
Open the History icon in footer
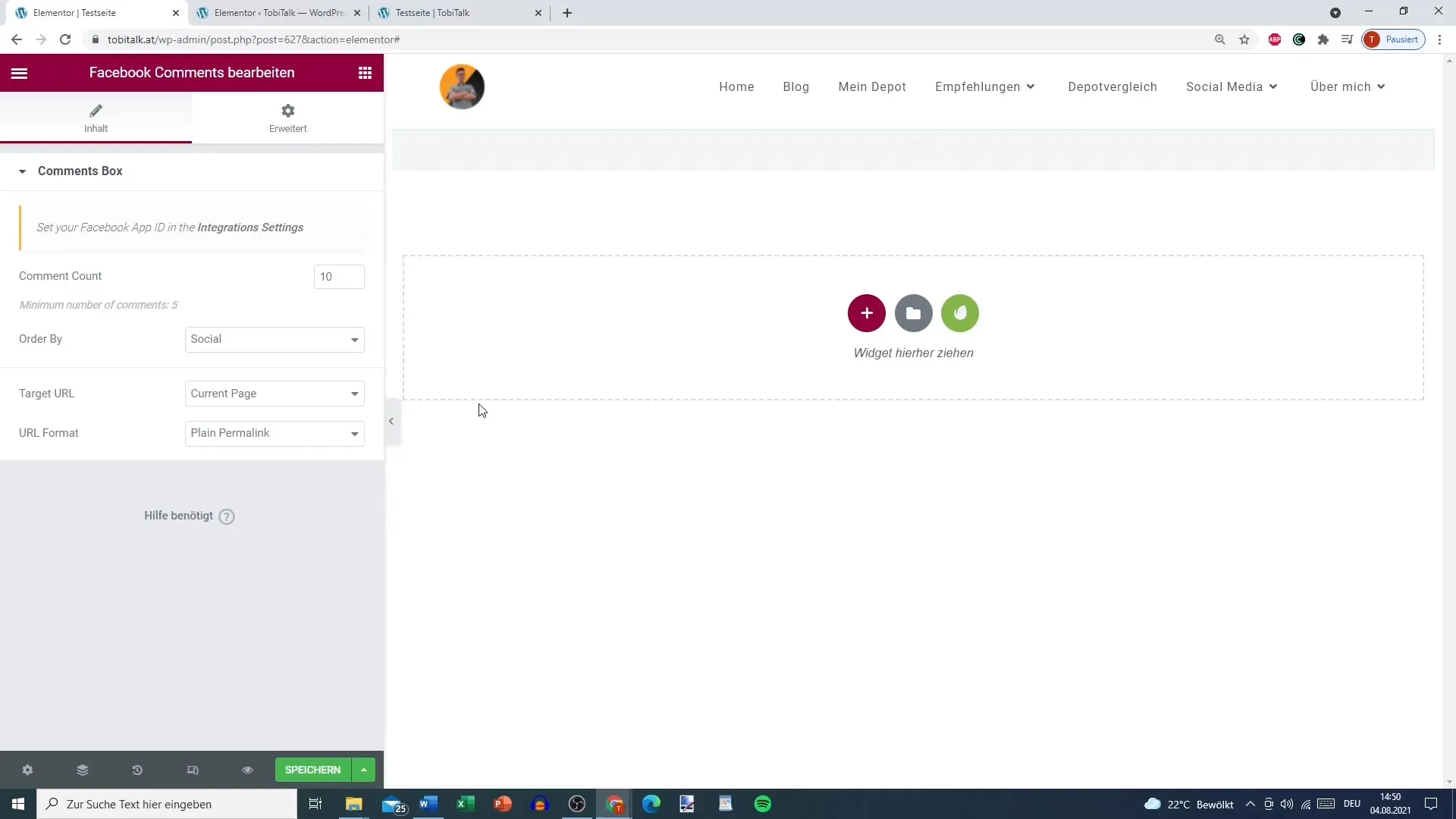137,770
